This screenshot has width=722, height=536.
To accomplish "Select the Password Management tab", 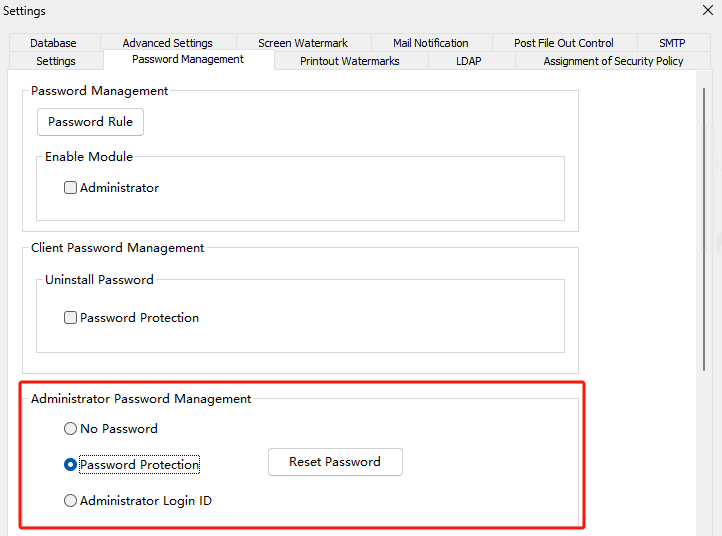I will (x=188, y=60).
